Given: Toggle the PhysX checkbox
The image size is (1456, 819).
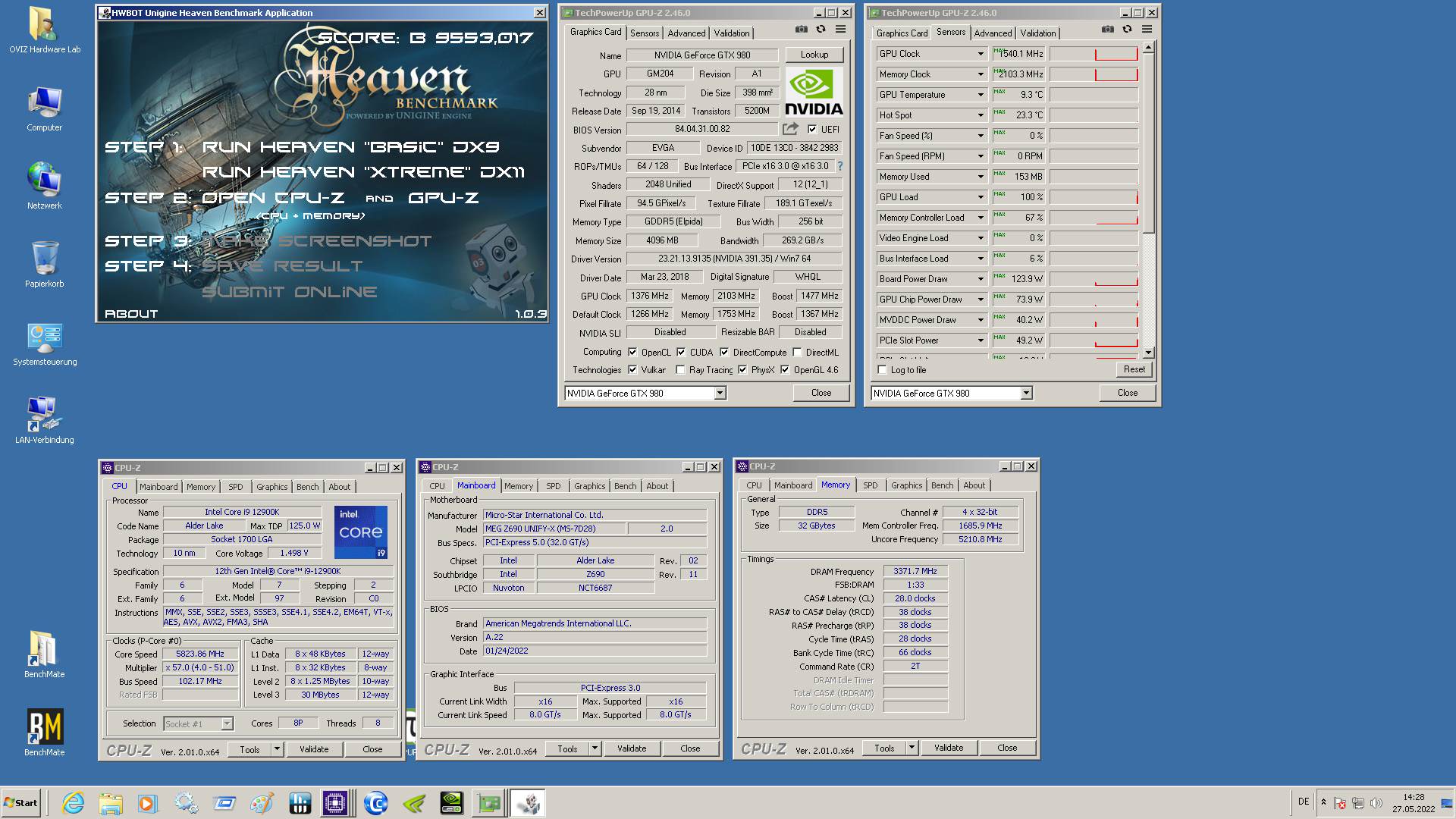Looking at the screenshot, I should (x=742, y=369).
